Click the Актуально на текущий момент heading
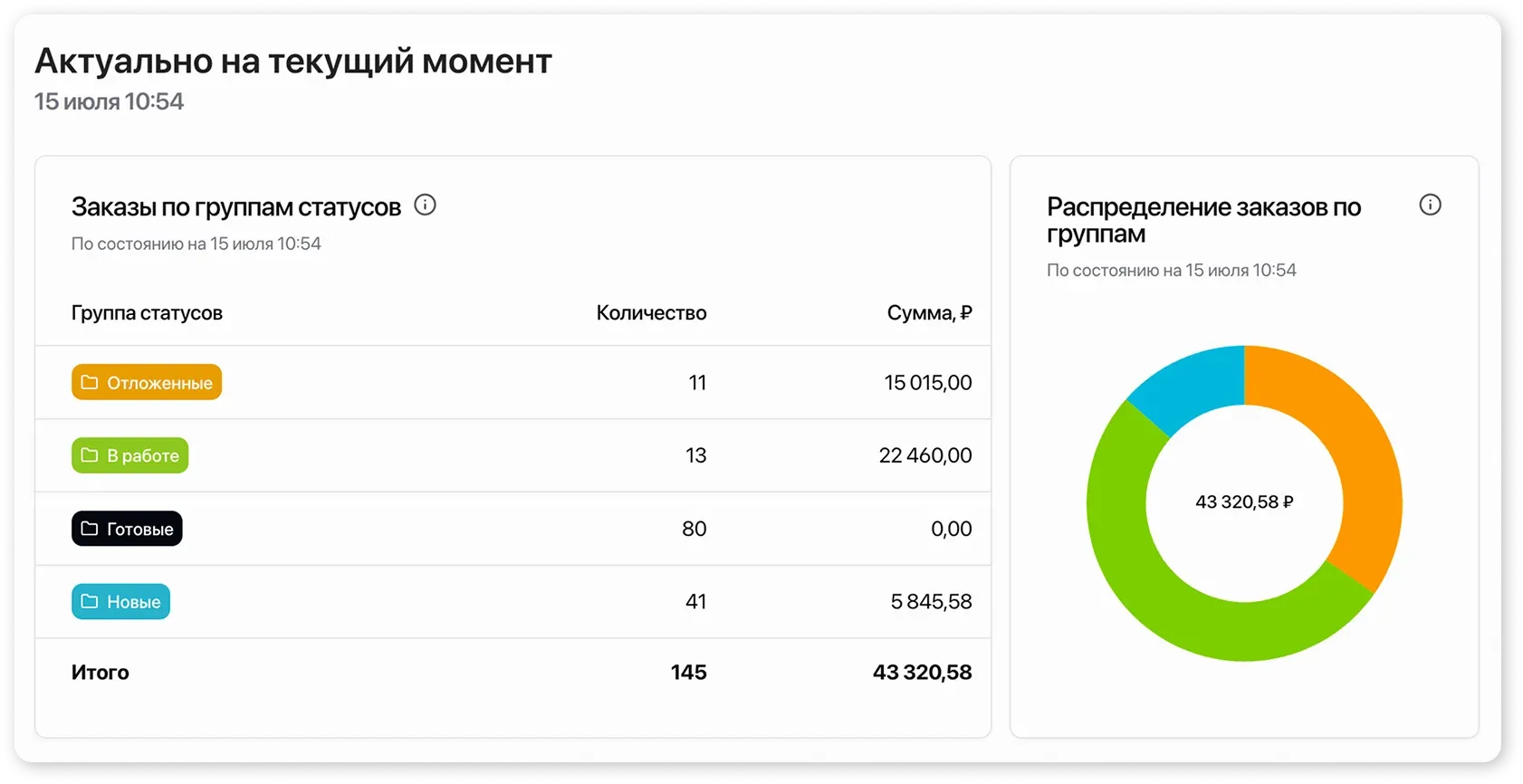The height and width of the screenshot is (784, 1523). pos(292,61)
